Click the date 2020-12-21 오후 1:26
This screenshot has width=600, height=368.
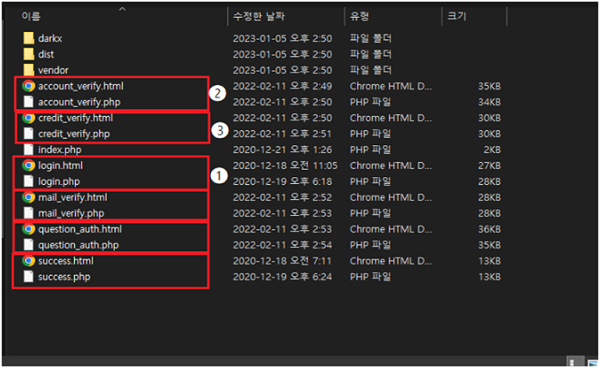[x=282, y=150]
